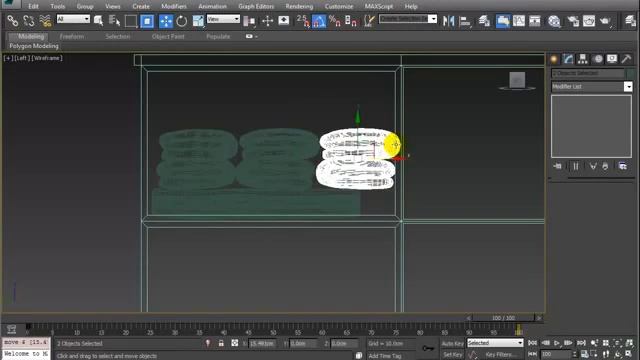Open the MAXScript menu
This screenshot has width=640, height=360.
tap(379, 7)
